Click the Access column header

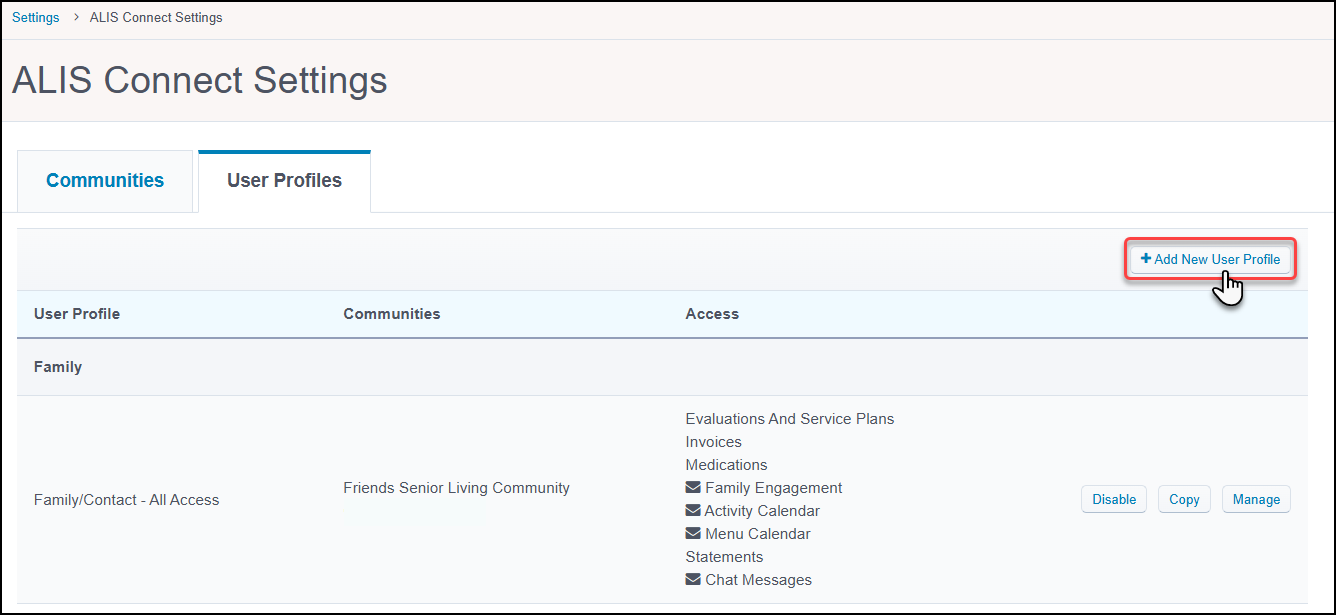coord(712,313)
